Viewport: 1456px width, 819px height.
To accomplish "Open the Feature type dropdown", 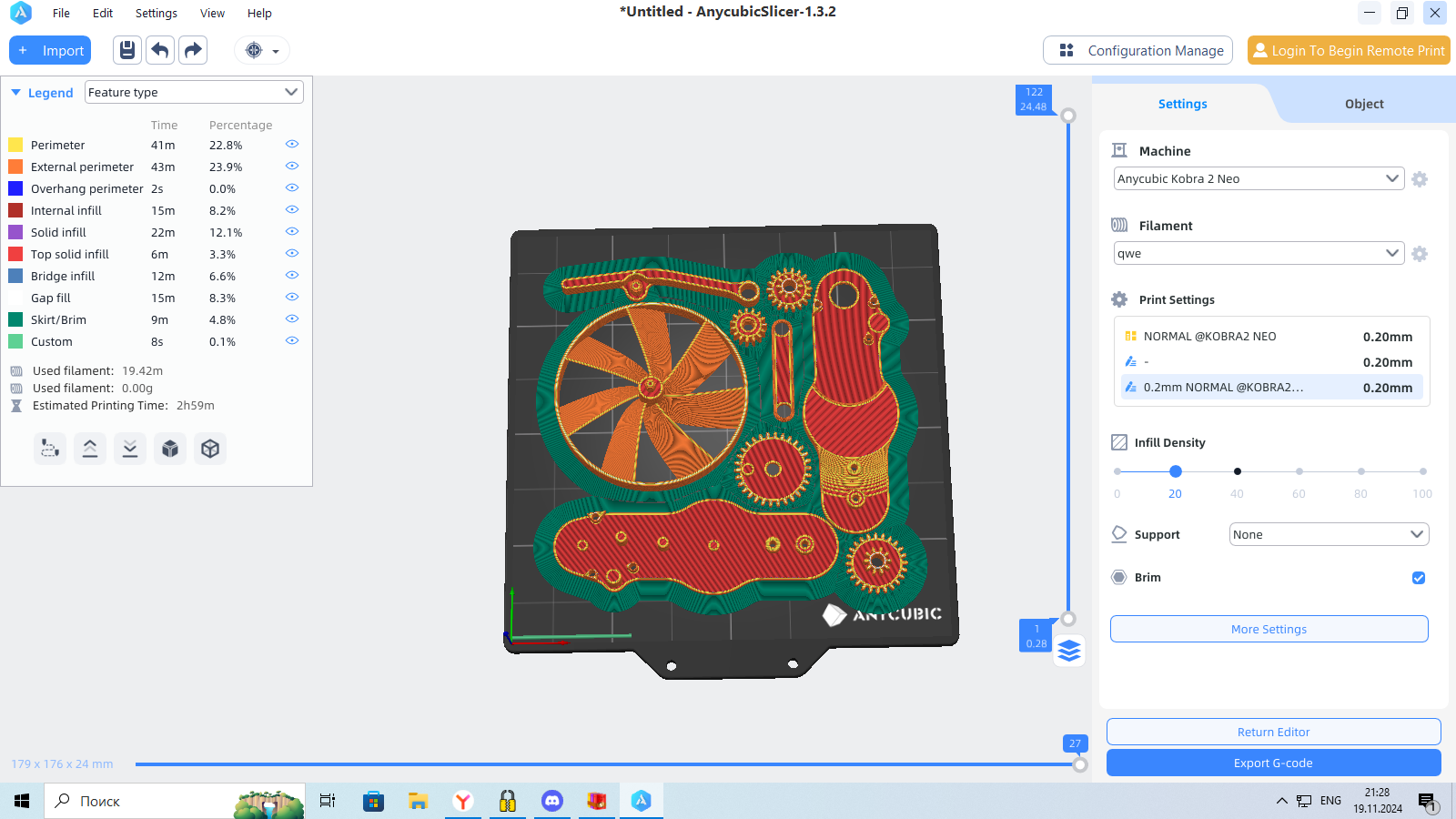I will [194, 92].
